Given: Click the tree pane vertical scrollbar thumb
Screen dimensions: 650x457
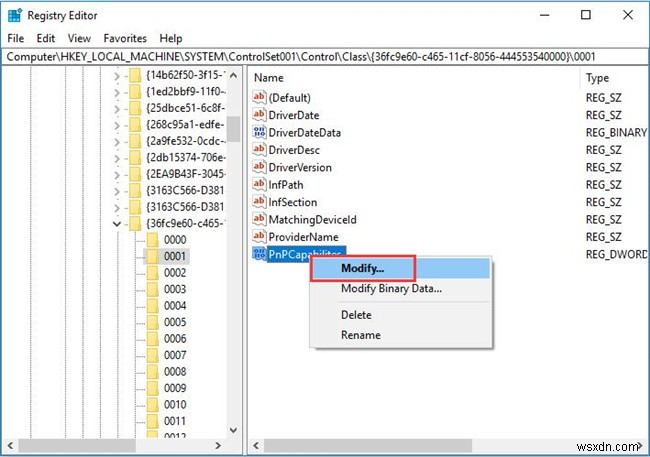Looking at the screenshot, I should click(233, 129).
